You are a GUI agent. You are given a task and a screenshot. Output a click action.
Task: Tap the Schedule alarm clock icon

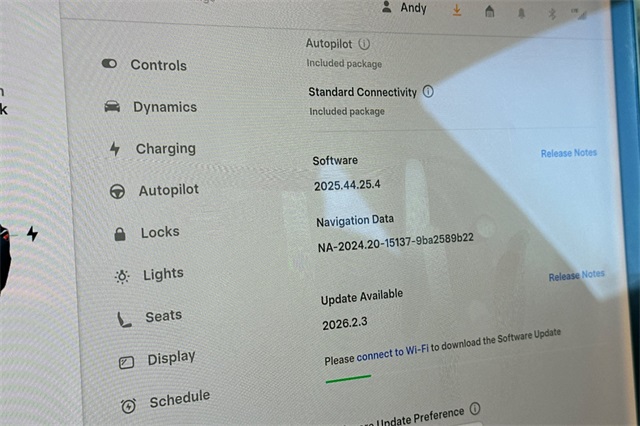[129, 405]
